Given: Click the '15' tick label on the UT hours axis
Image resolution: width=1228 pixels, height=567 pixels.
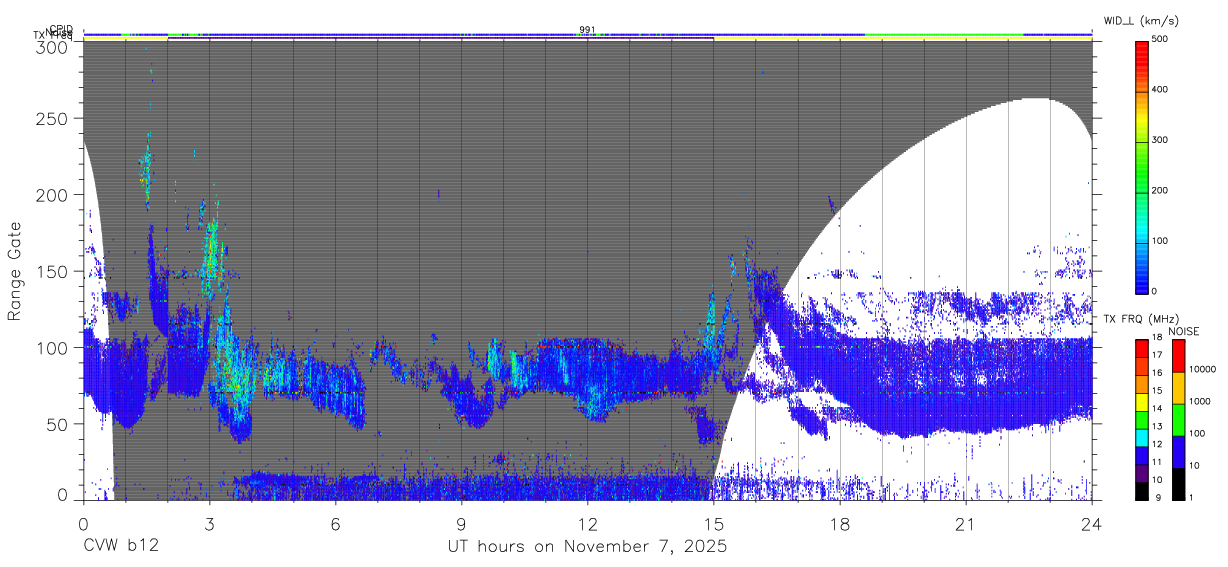Looking at the screenshot, I should click(x=713, y=524).
